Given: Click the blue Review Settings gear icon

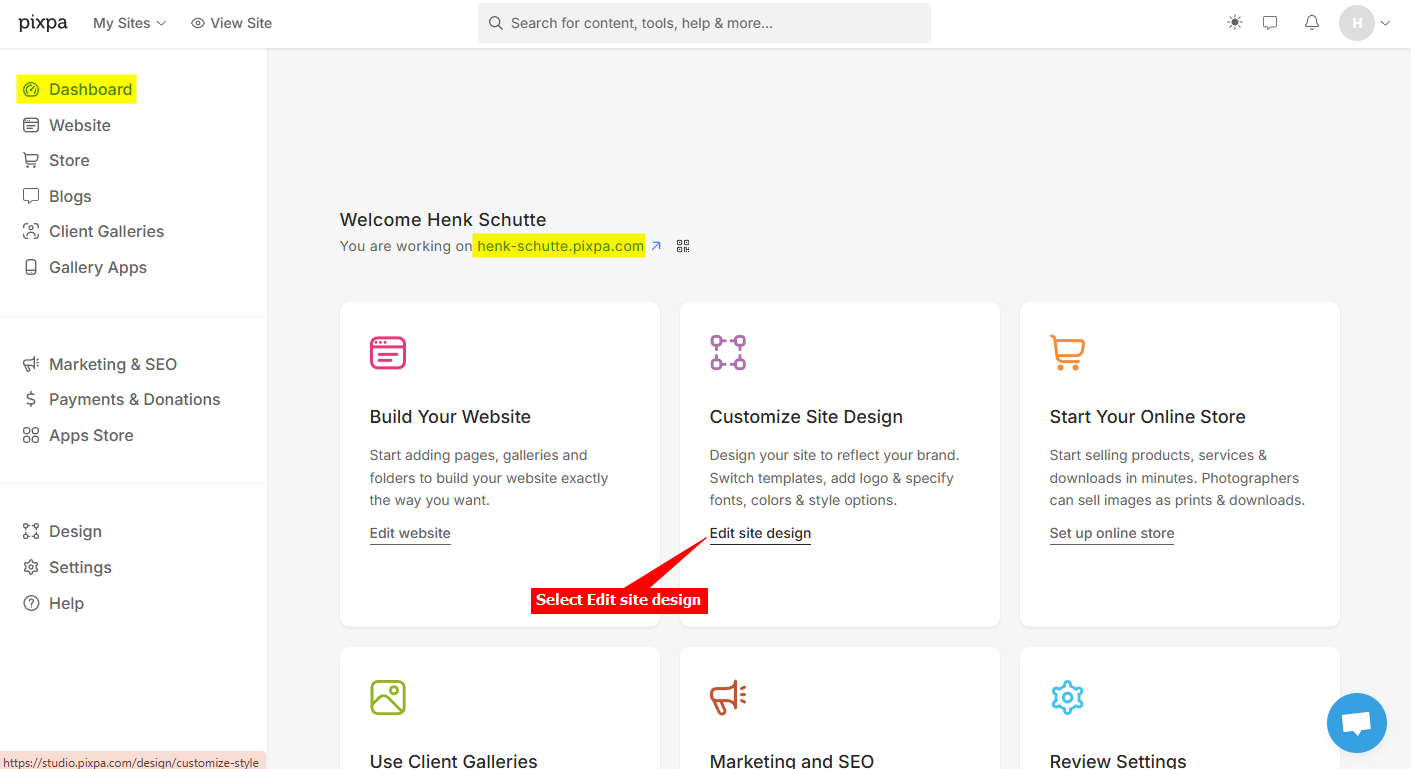Looking at the screenshot, I should 1067,697.
